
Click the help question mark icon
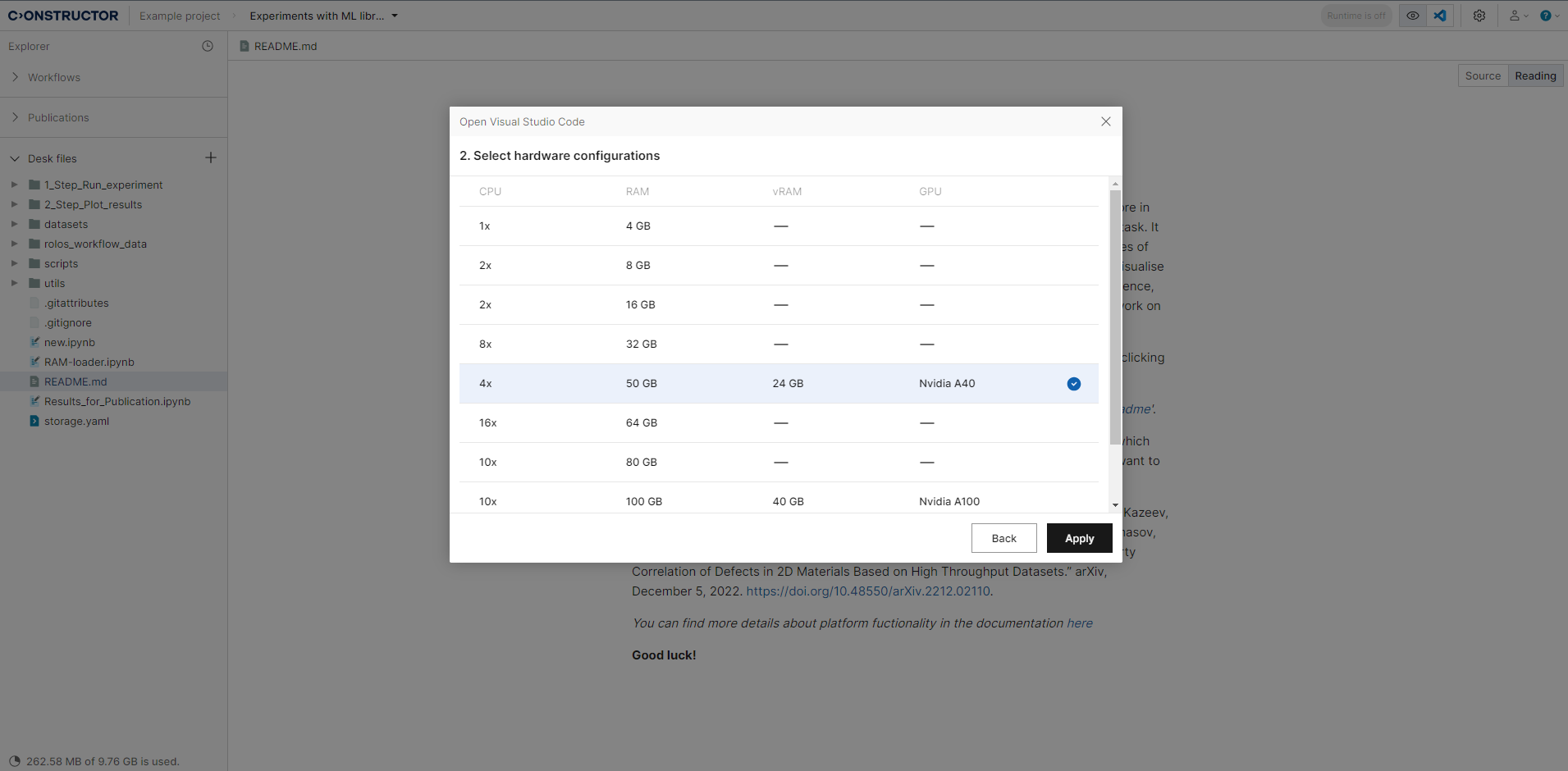point(1546,16)
